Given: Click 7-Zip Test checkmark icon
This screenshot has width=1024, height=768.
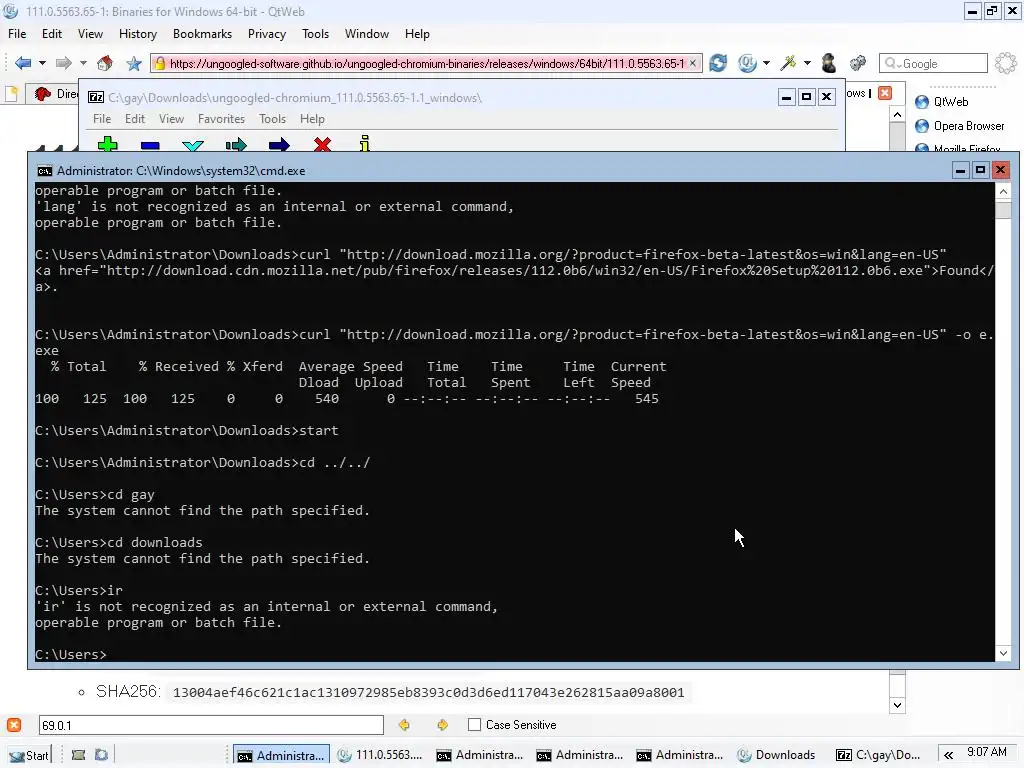Looking at the screenshot, I should (193, 145).
